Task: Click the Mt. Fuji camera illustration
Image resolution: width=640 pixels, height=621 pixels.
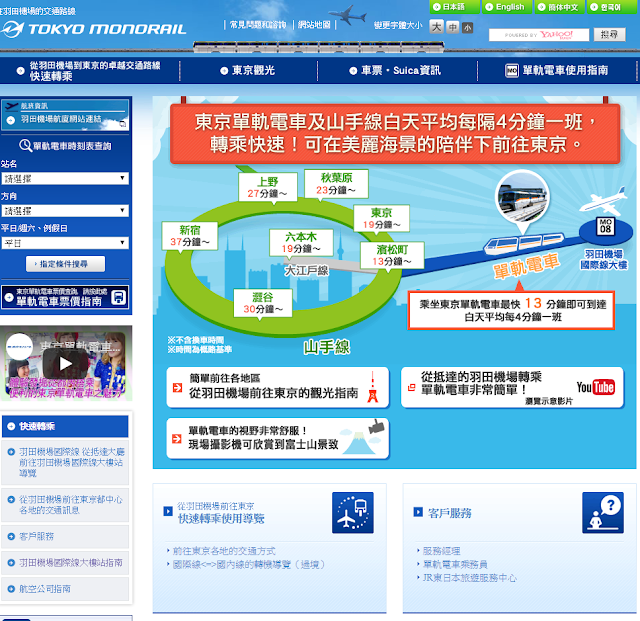Action: click(362, 438)
